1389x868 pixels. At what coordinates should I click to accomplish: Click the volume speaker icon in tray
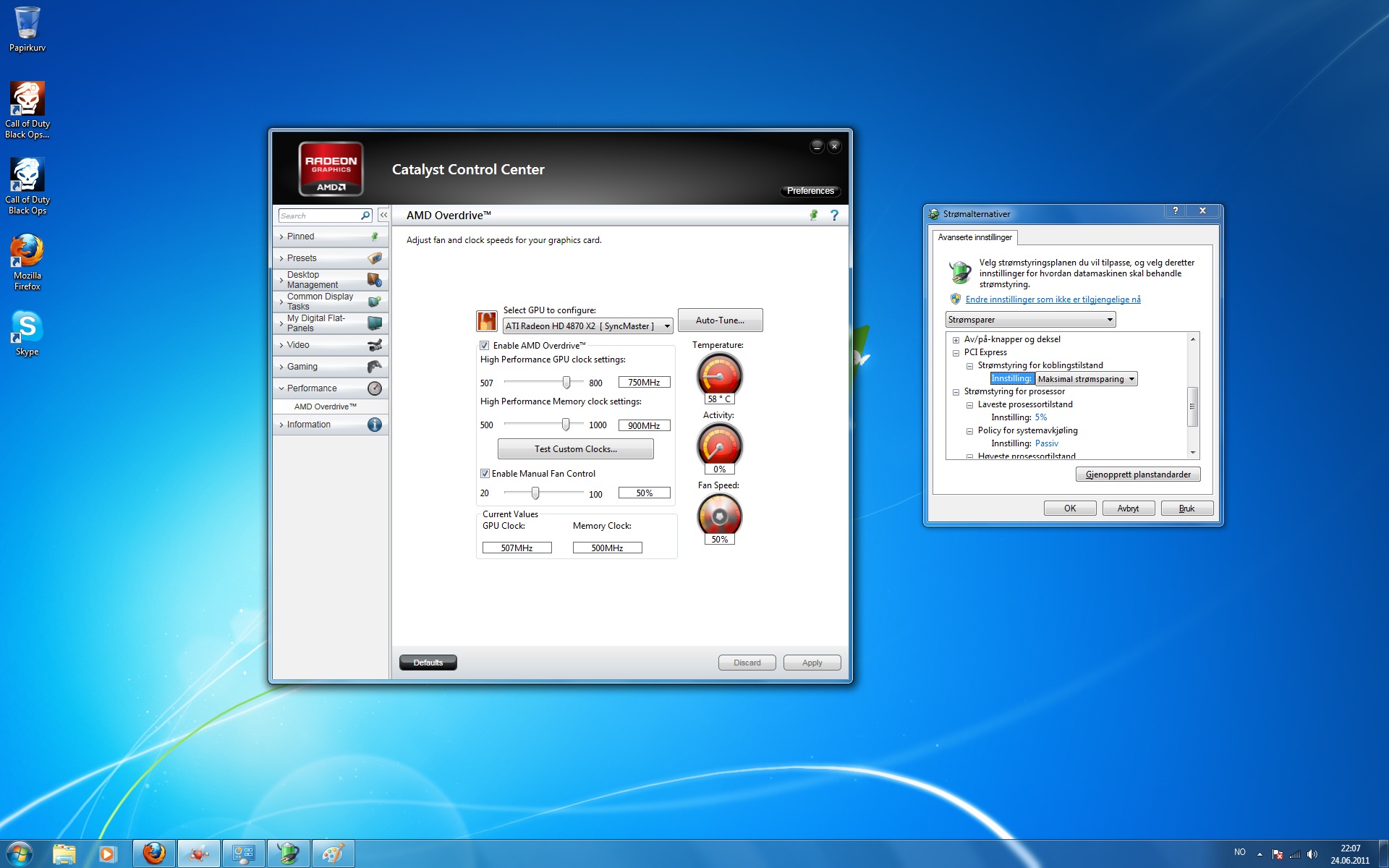point(1312,854)
